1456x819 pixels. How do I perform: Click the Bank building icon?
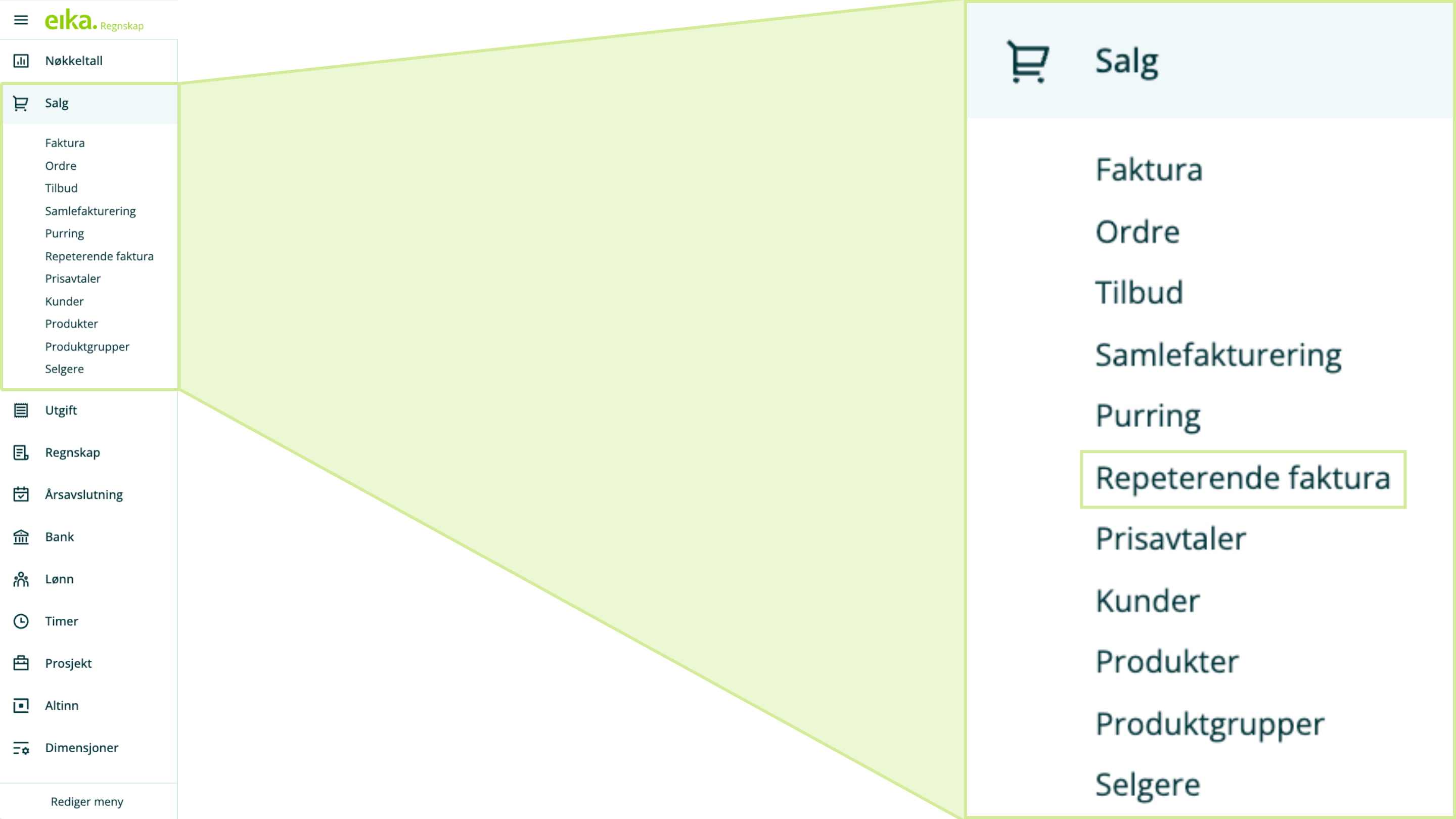[21, 537]
